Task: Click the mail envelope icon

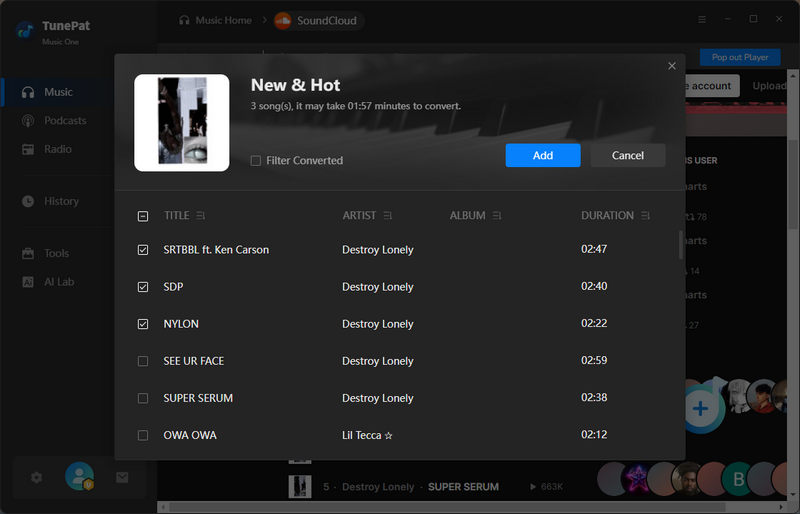Action: [122, 478]
